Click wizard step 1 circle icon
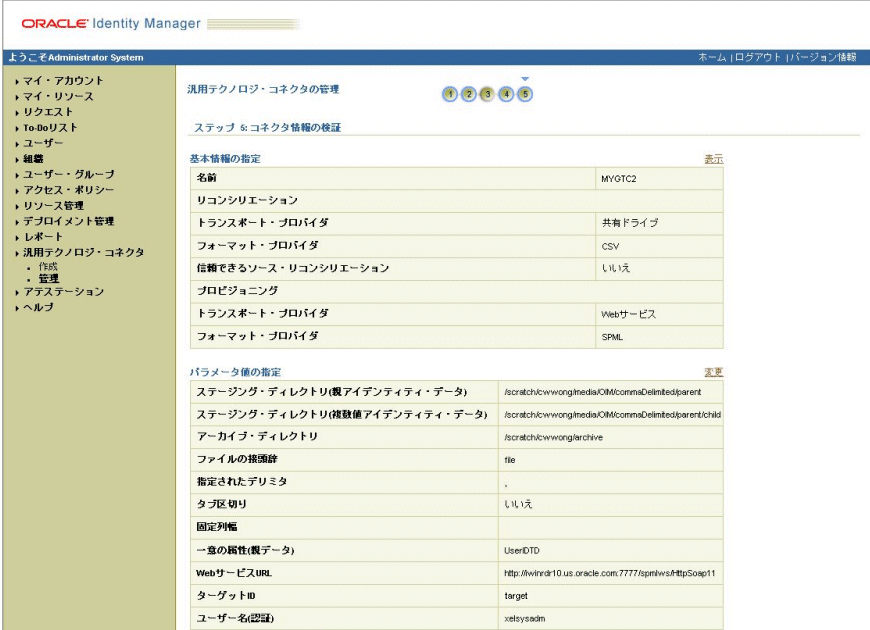This screenshot has height=630, width=870. [x=450, y=94]
